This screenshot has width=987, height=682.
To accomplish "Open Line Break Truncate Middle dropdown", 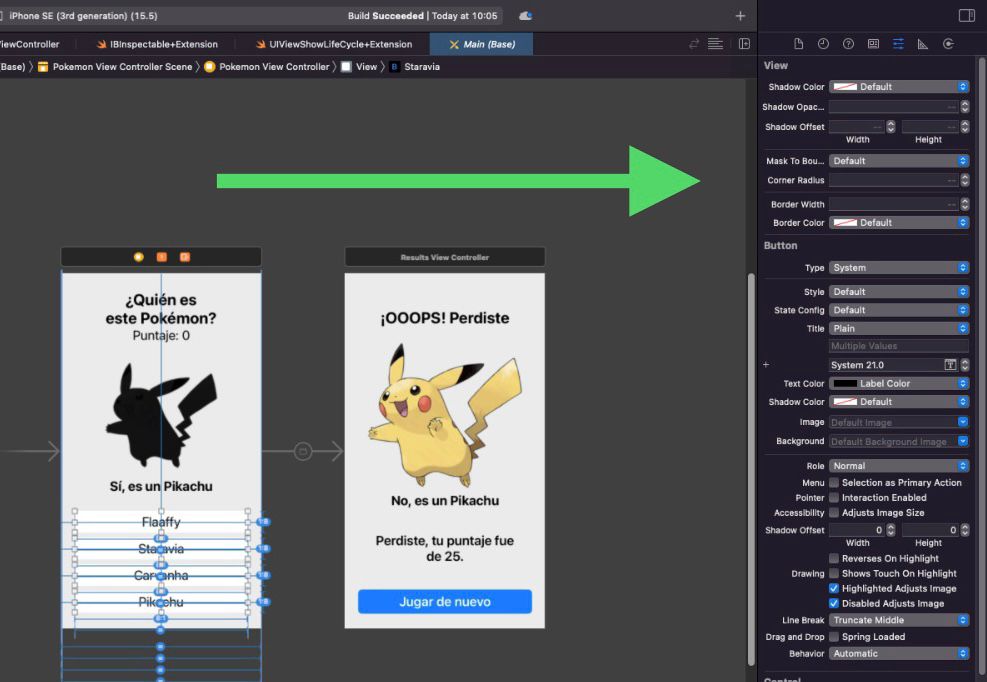I will [899, 620].
